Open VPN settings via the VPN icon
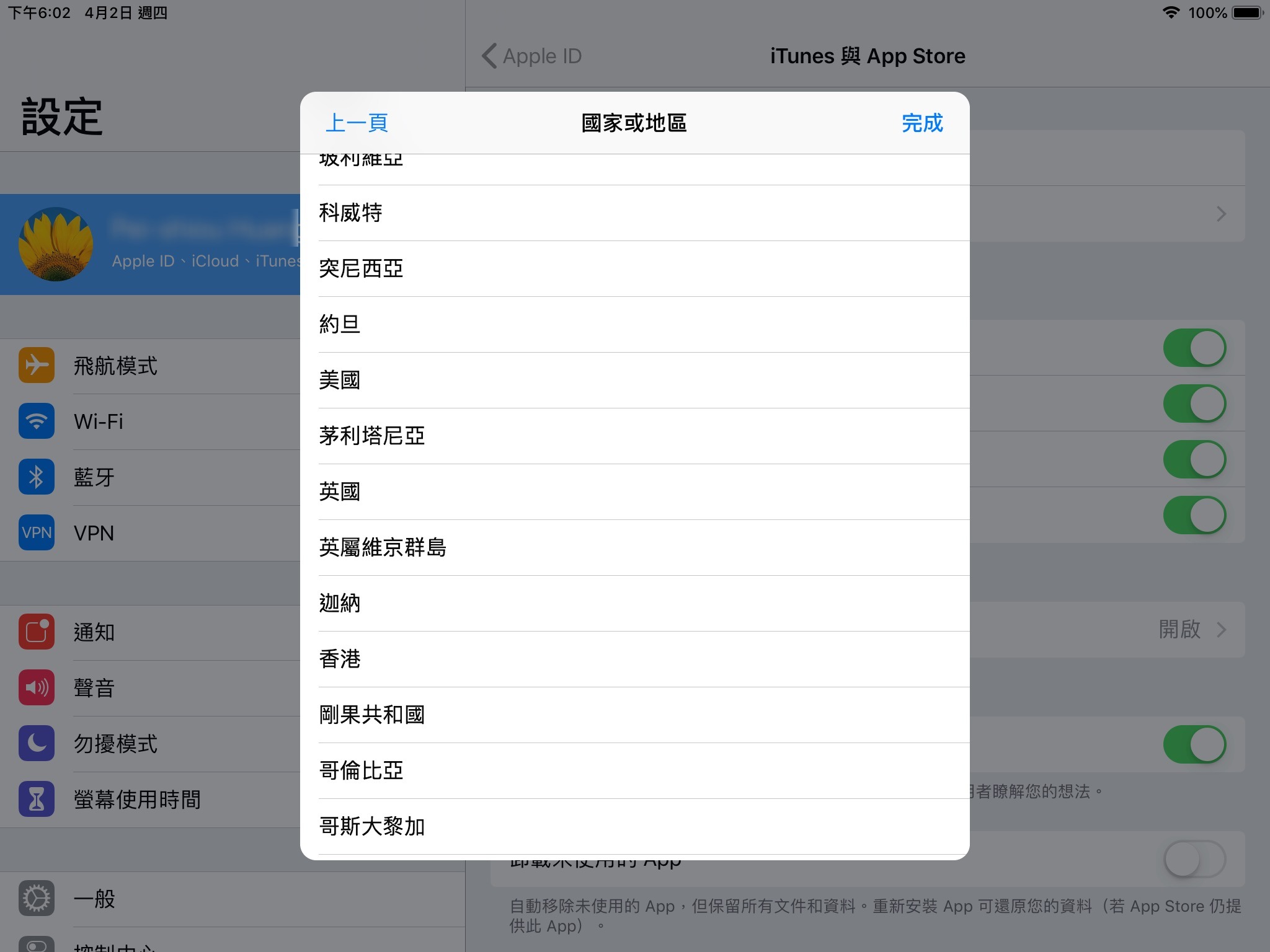1270x952 pixels. tap(37, 532)
